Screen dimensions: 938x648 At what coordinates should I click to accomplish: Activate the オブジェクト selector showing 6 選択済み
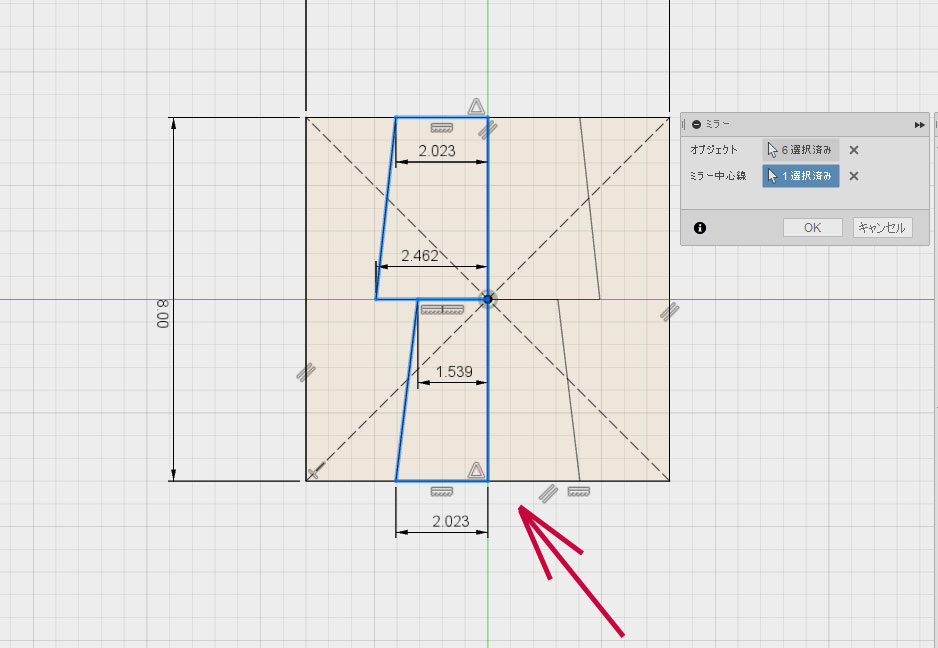click(x=800, y=150)
